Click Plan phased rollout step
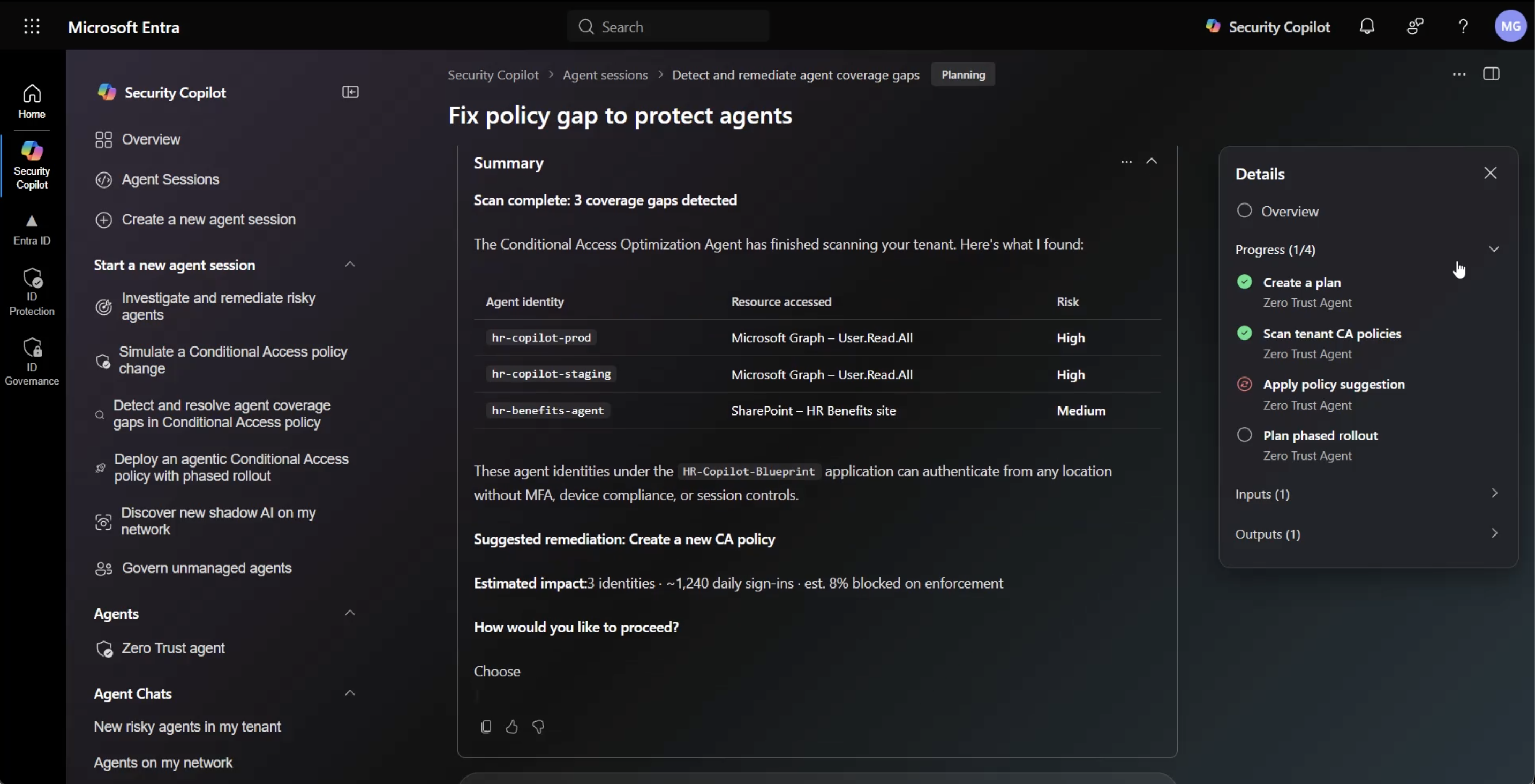 pyautogui.click(x=1320, y=435)
